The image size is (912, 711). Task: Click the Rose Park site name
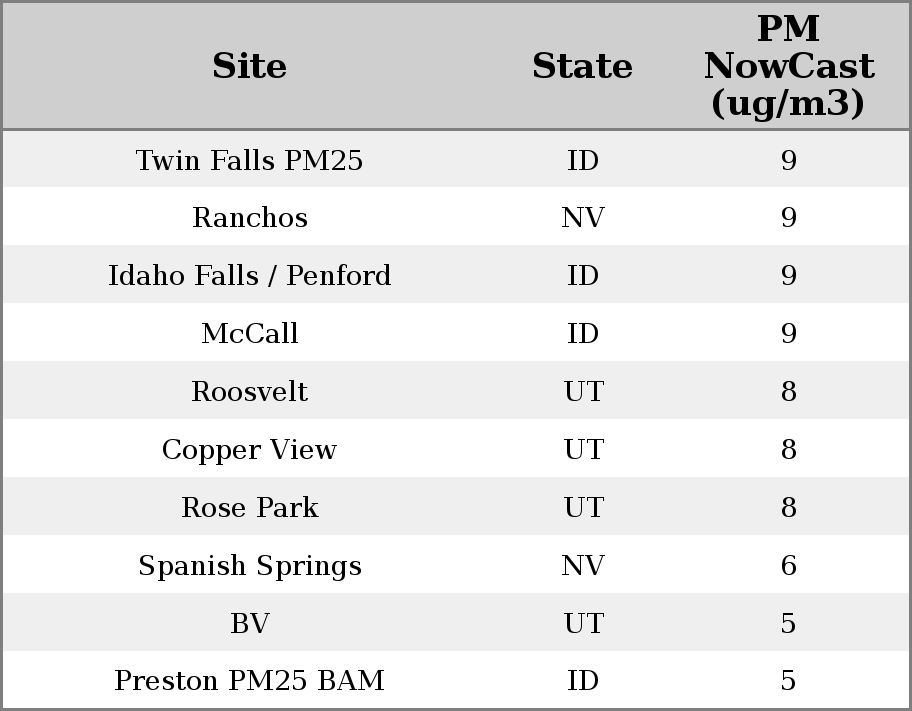click(x=249, y=508)
